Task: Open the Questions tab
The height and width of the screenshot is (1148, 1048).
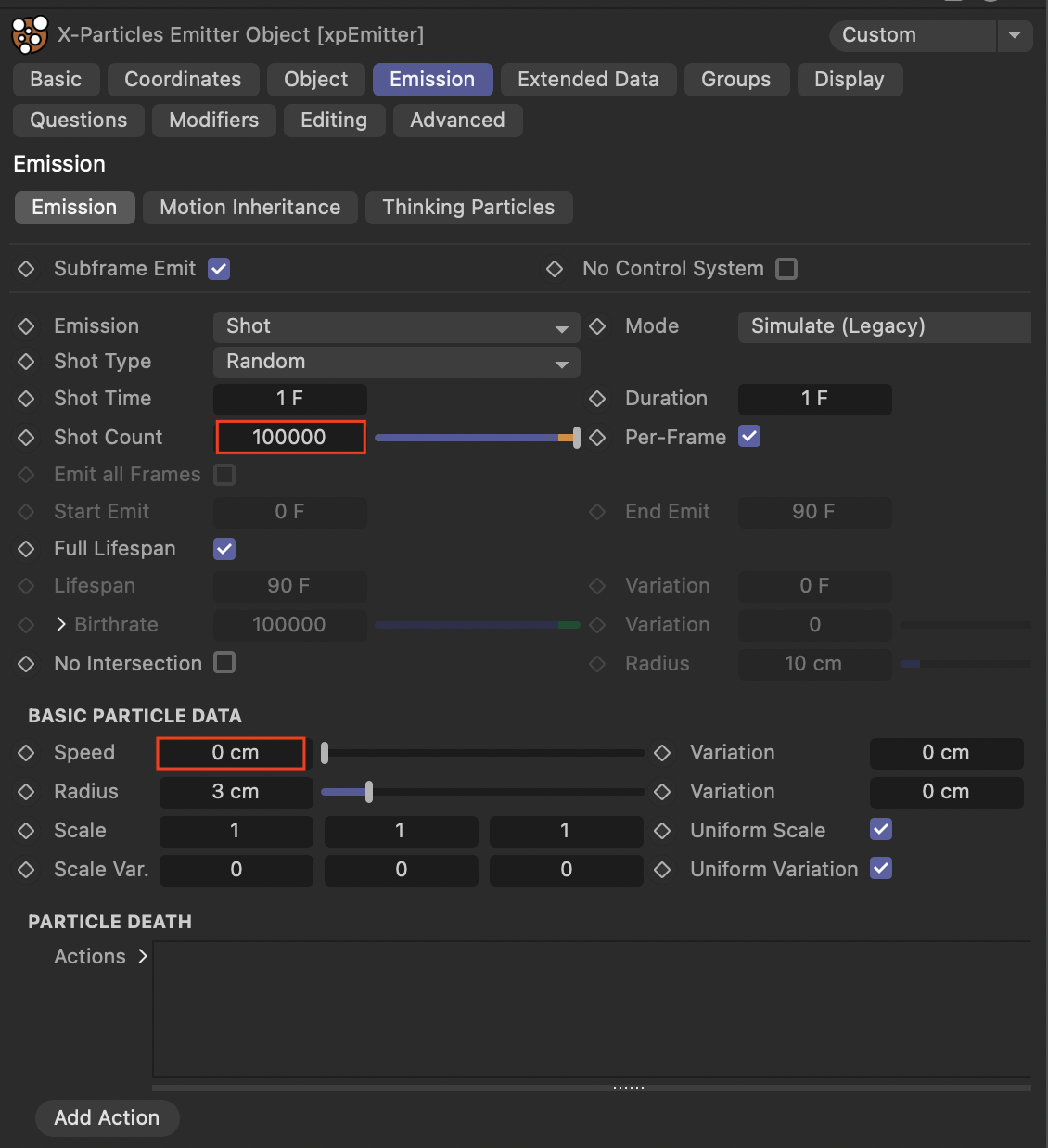Action: coord(79,121)
